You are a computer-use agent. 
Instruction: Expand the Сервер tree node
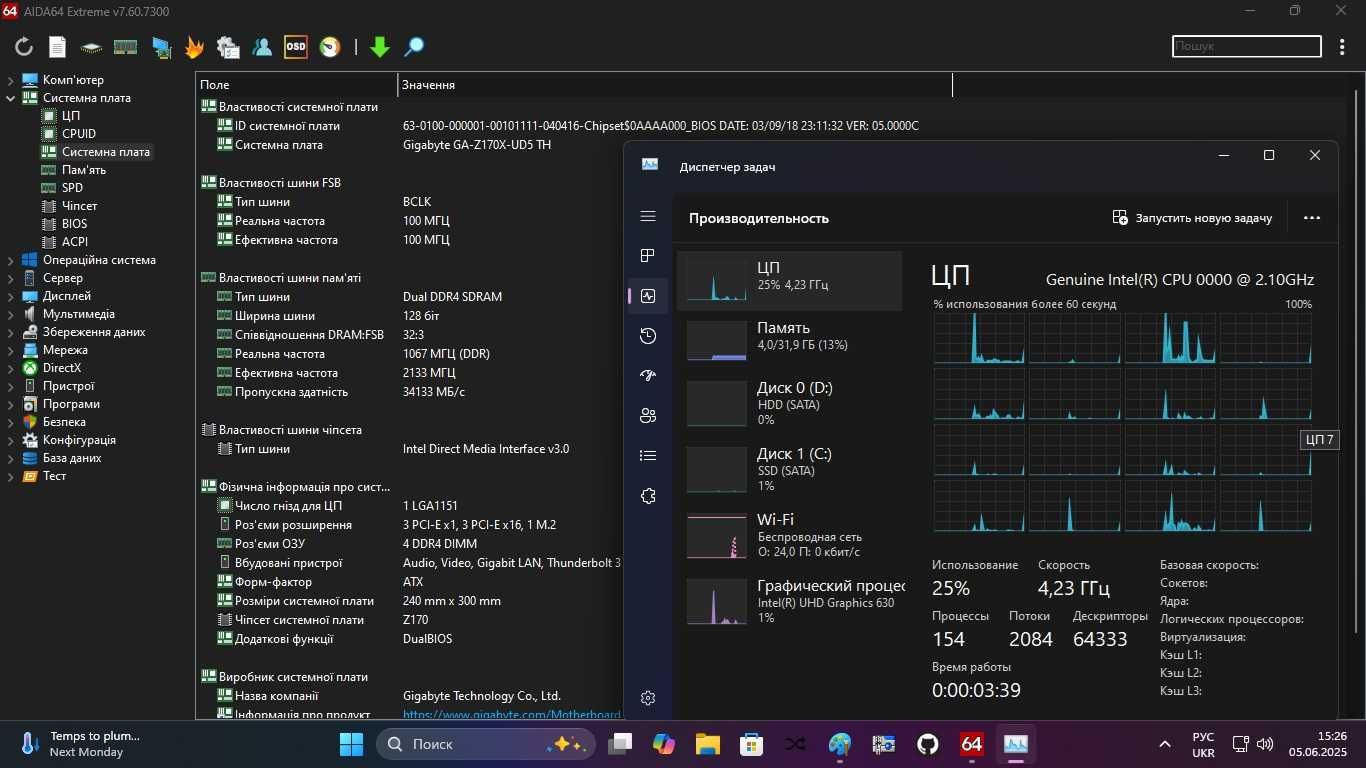[11, 278]
